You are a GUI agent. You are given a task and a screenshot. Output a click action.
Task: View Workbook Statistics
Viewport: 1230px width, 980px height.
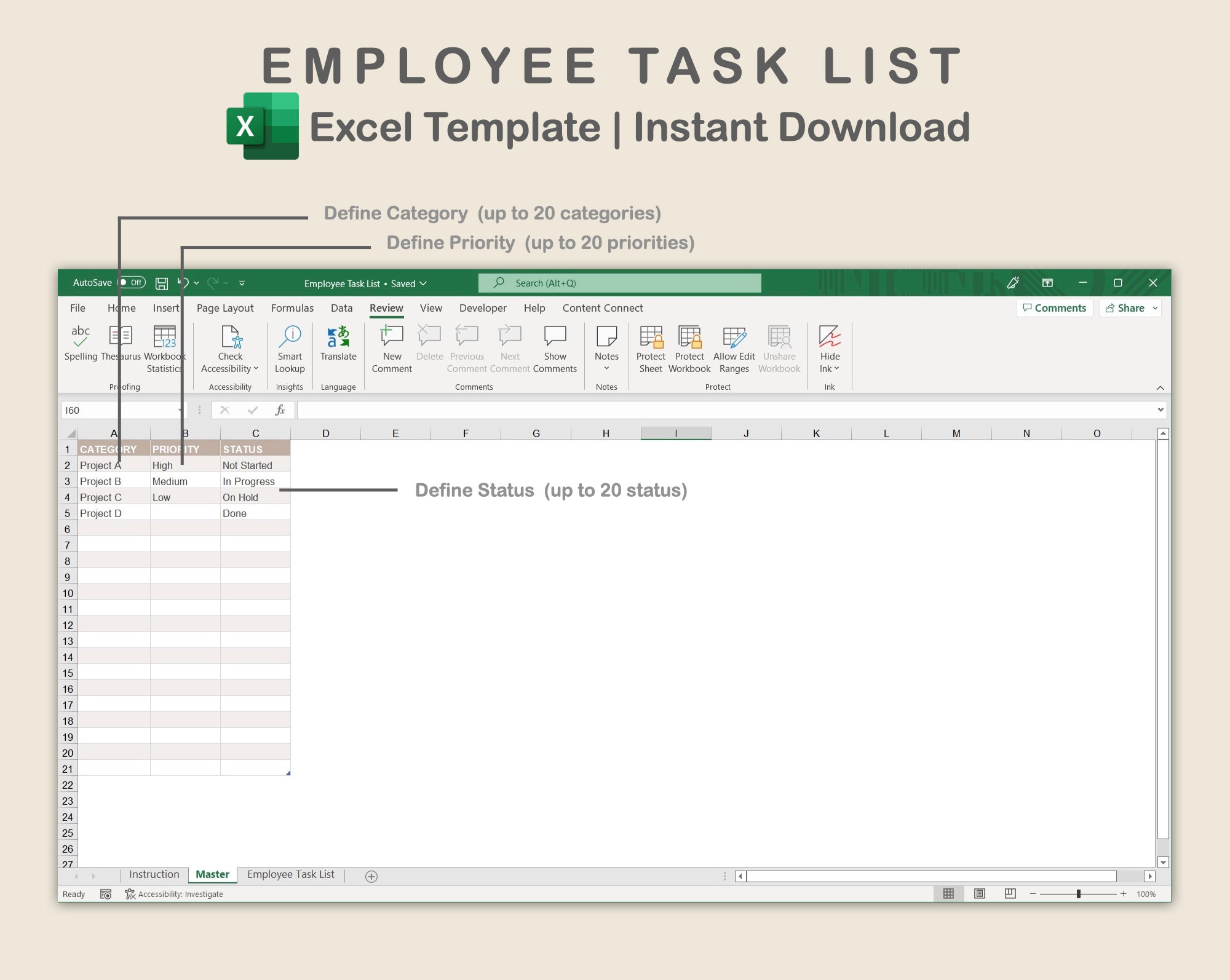coord(164,347)
